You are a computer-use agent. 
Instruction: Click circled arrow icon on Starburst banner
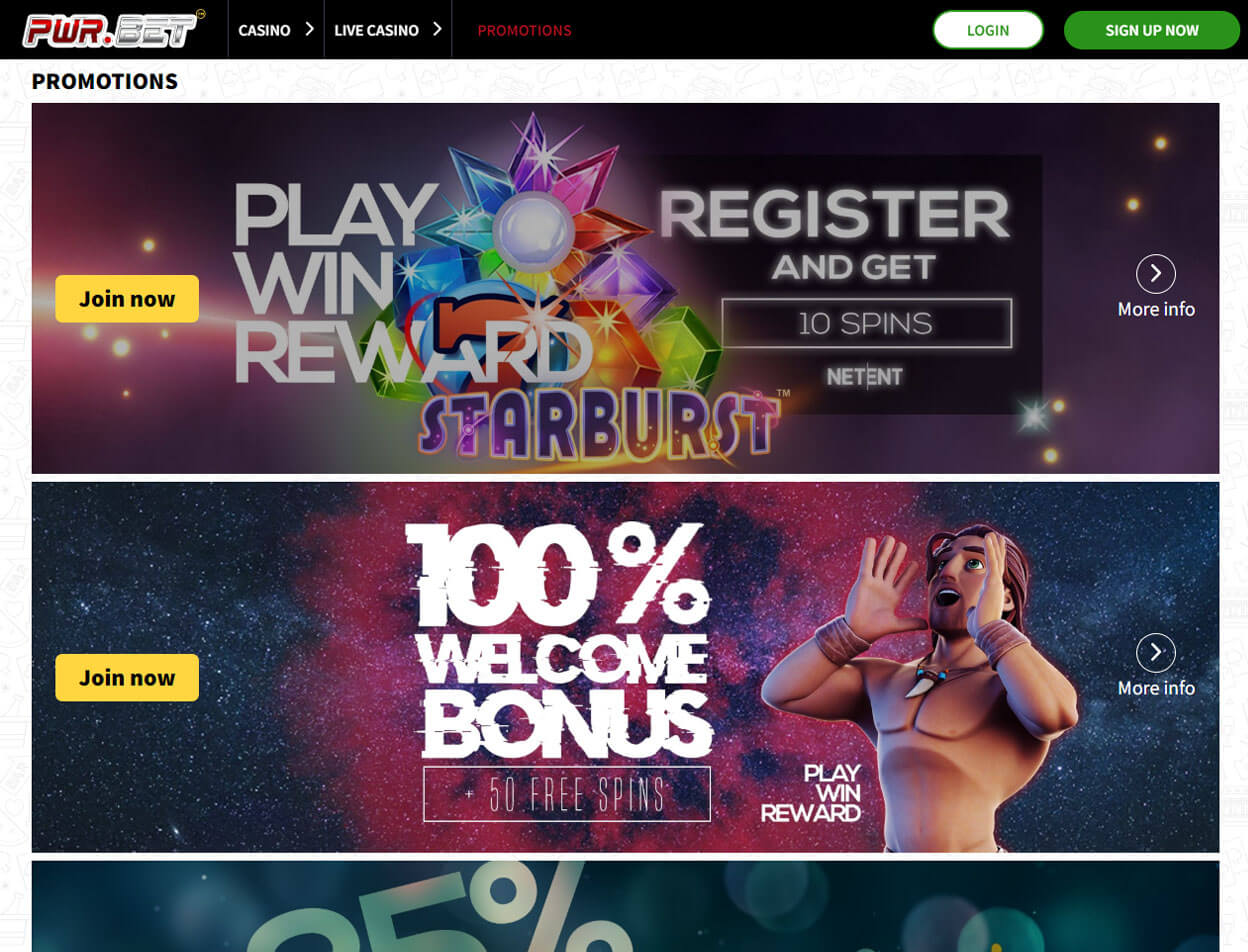(1156, 274)
